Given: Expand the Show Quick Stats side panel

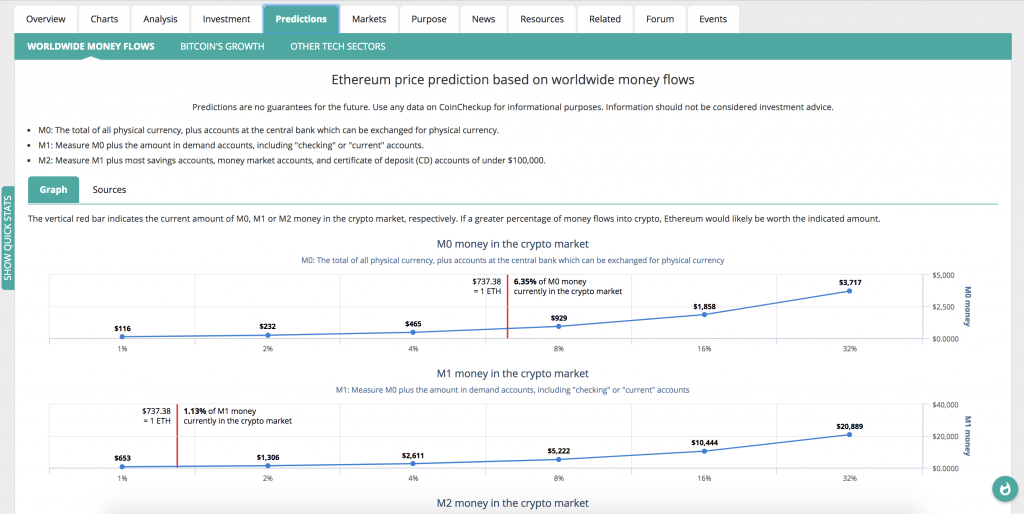Looking at the screenshot, I should click(x=8, y=238).
